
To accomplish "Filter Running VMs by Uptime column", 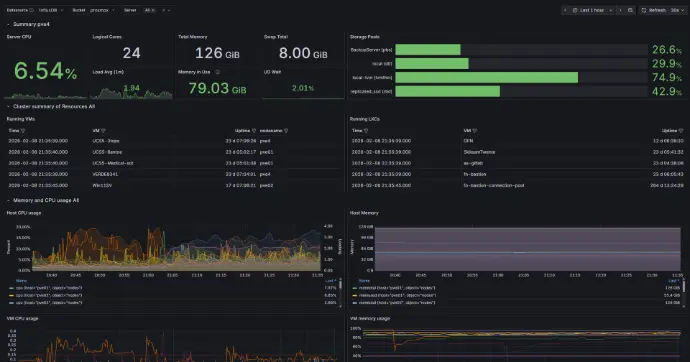I will [253, 131].
